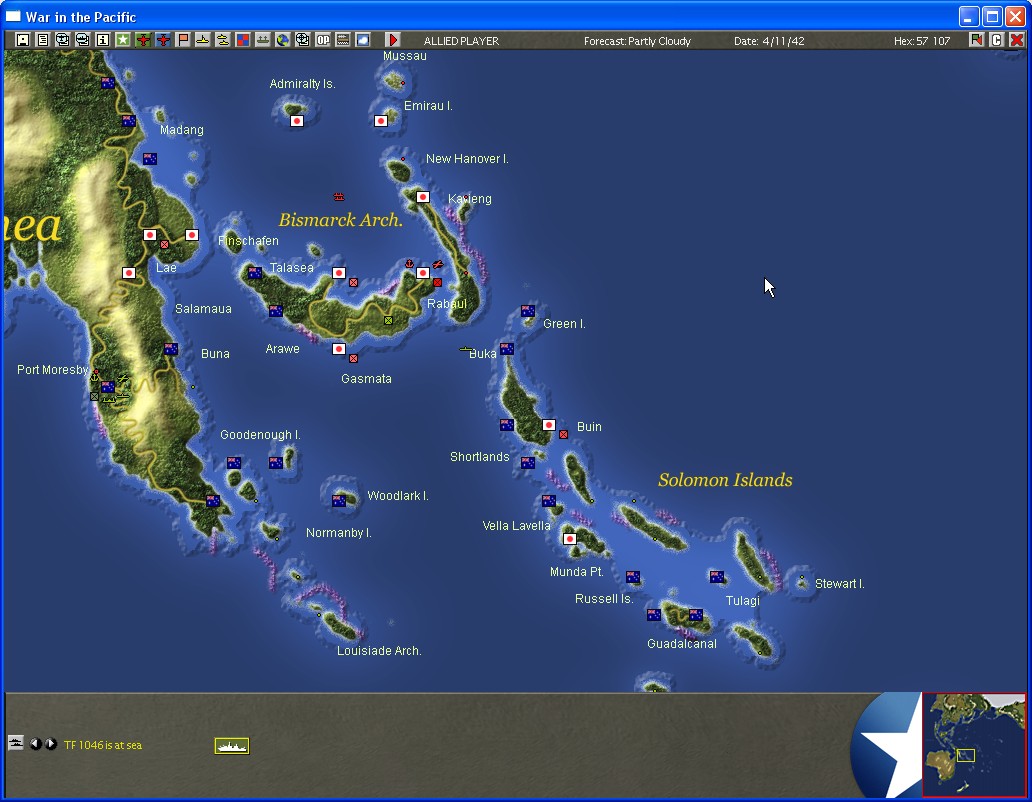The width and height of the screenshot is (1032, 802).
Task: Select the highlighted TF 1046 warship icon
Action: click(x=232, y=745)
